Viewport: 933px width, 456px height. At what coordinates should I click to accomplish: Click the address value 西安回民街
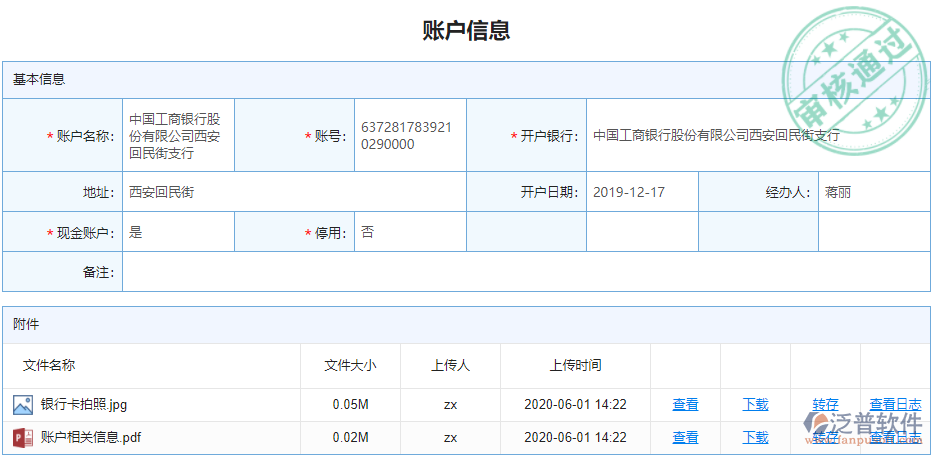tap(161, 192)
